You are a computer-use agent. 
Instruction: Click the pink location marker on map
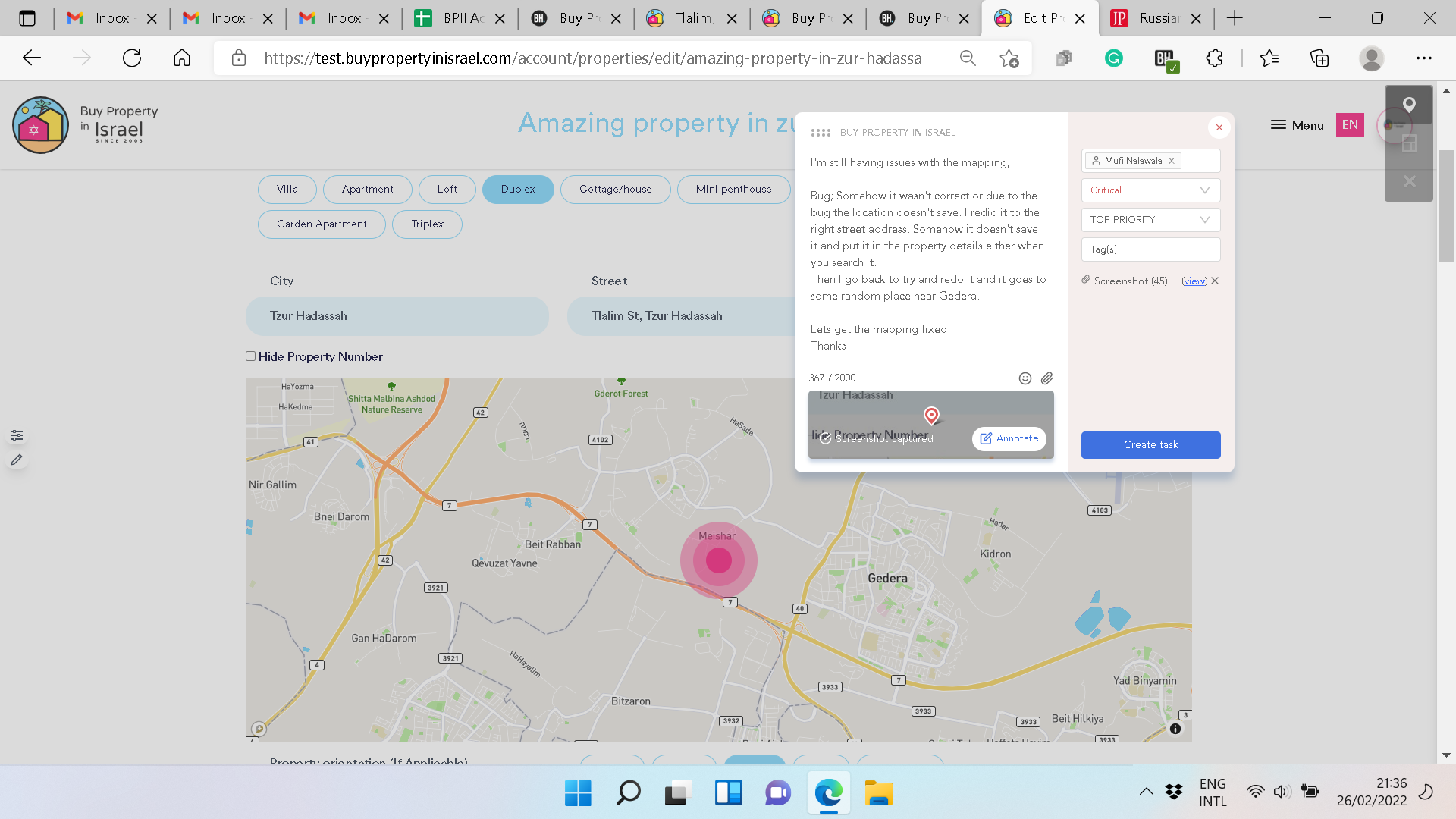718,561
